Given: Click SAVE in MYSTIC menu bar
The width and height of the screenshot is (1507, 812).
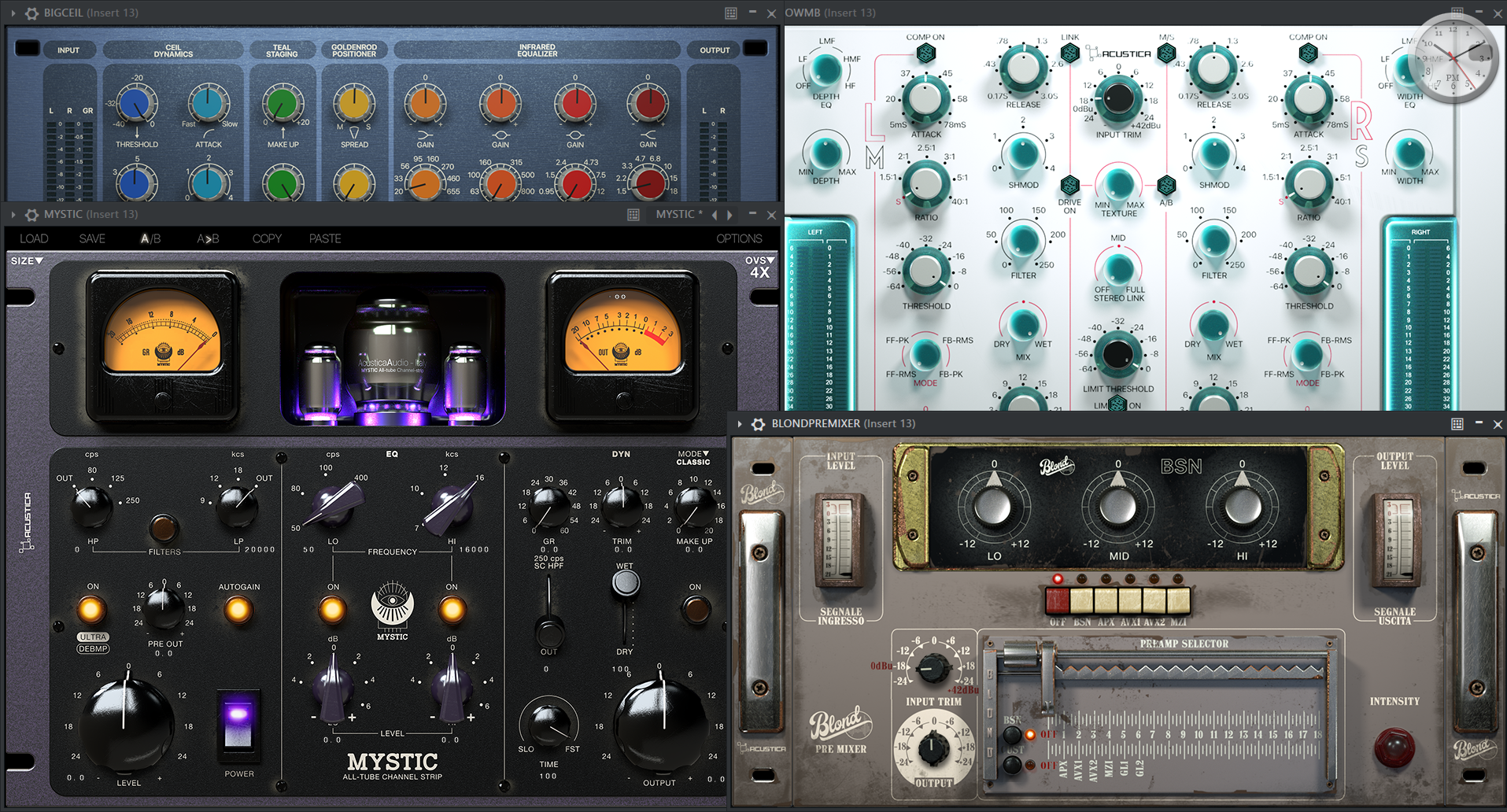Looking at the screenshot, I should coord(92,238).
